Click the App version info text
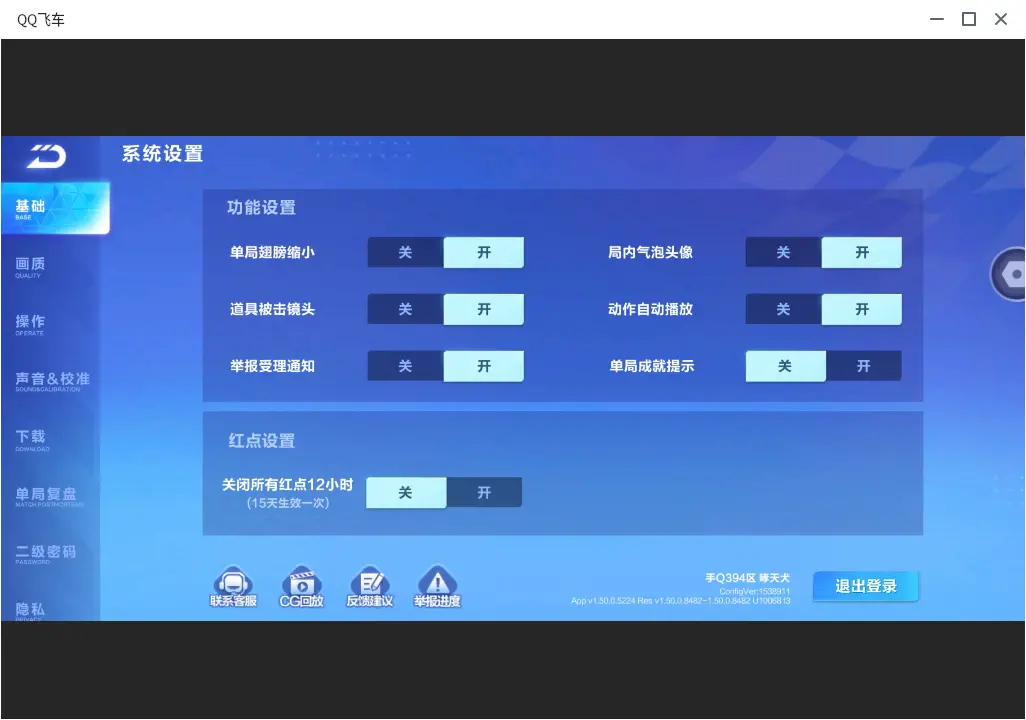This screenshot has height=720, width=1026. 681,601
